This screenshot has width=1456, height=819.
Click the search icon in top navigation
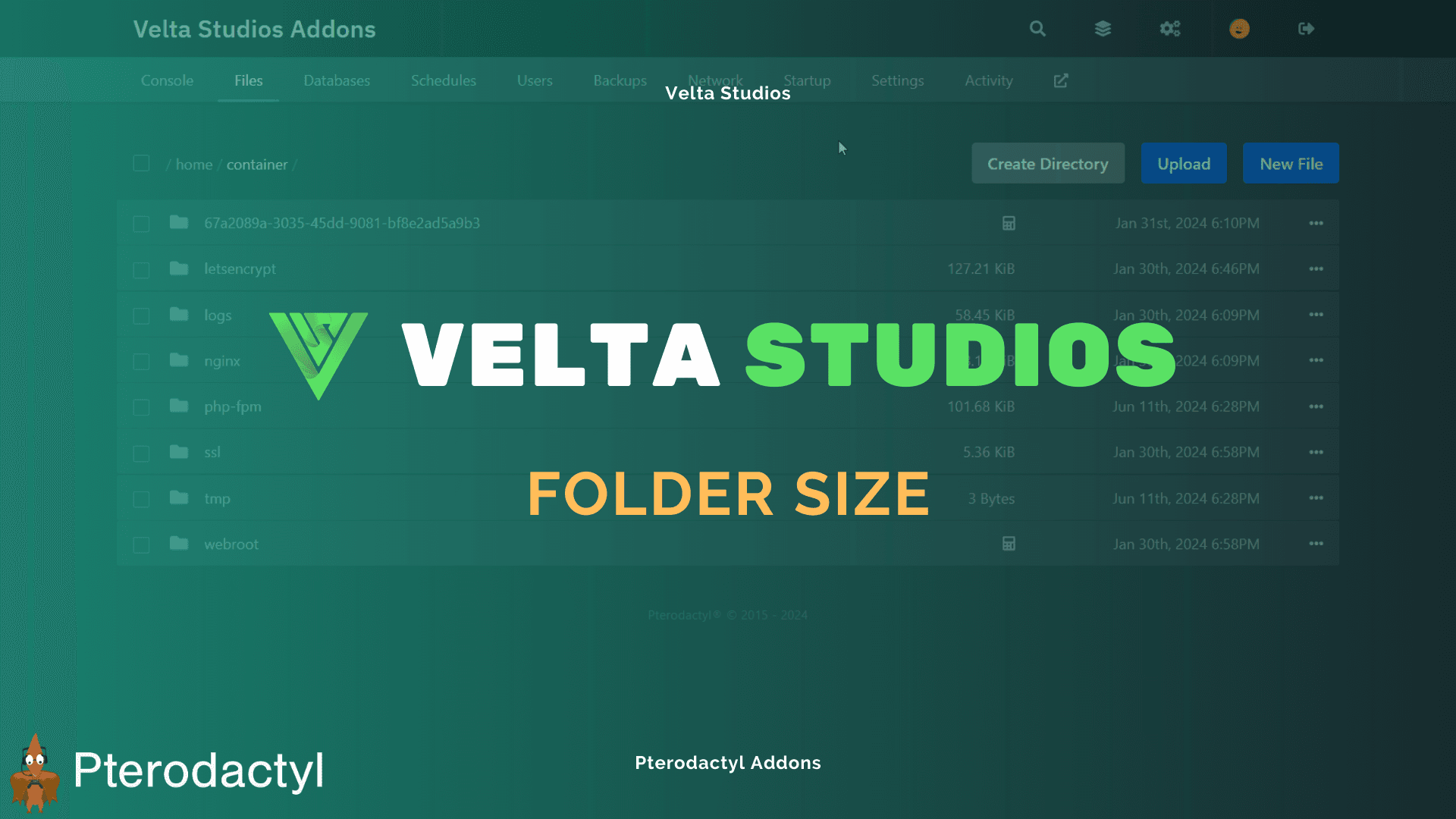(1037, 29)
